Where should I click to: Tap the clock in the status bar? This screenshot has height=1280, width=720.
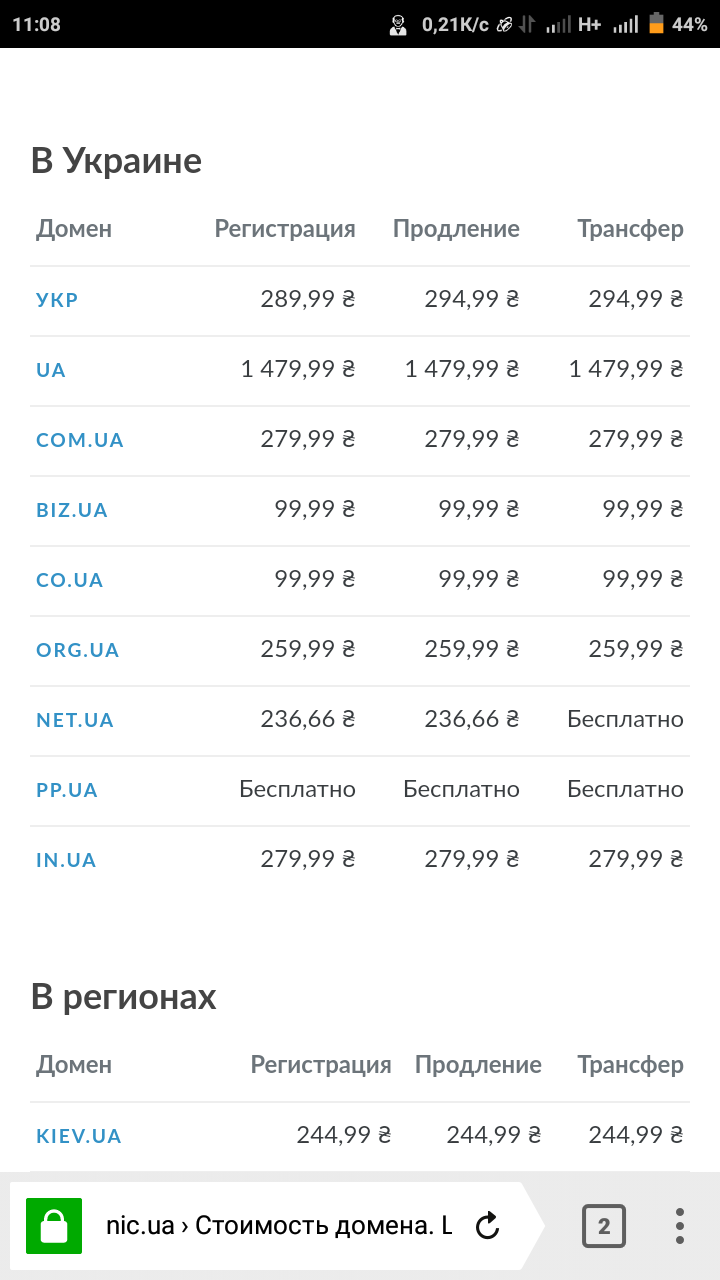click(x=36, y=24)
